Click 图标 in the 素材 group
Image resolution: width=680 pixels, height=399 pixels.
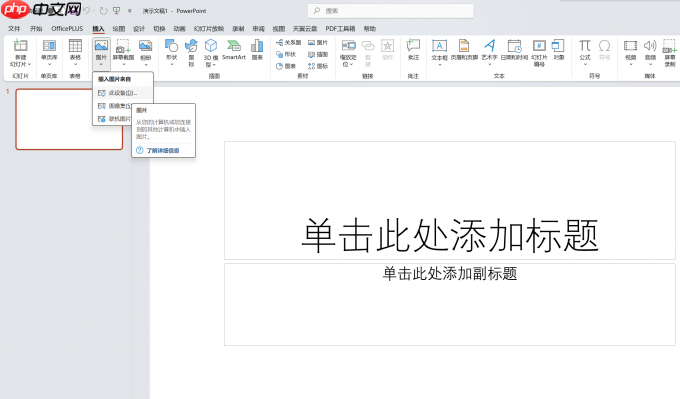tap(318, 66)
